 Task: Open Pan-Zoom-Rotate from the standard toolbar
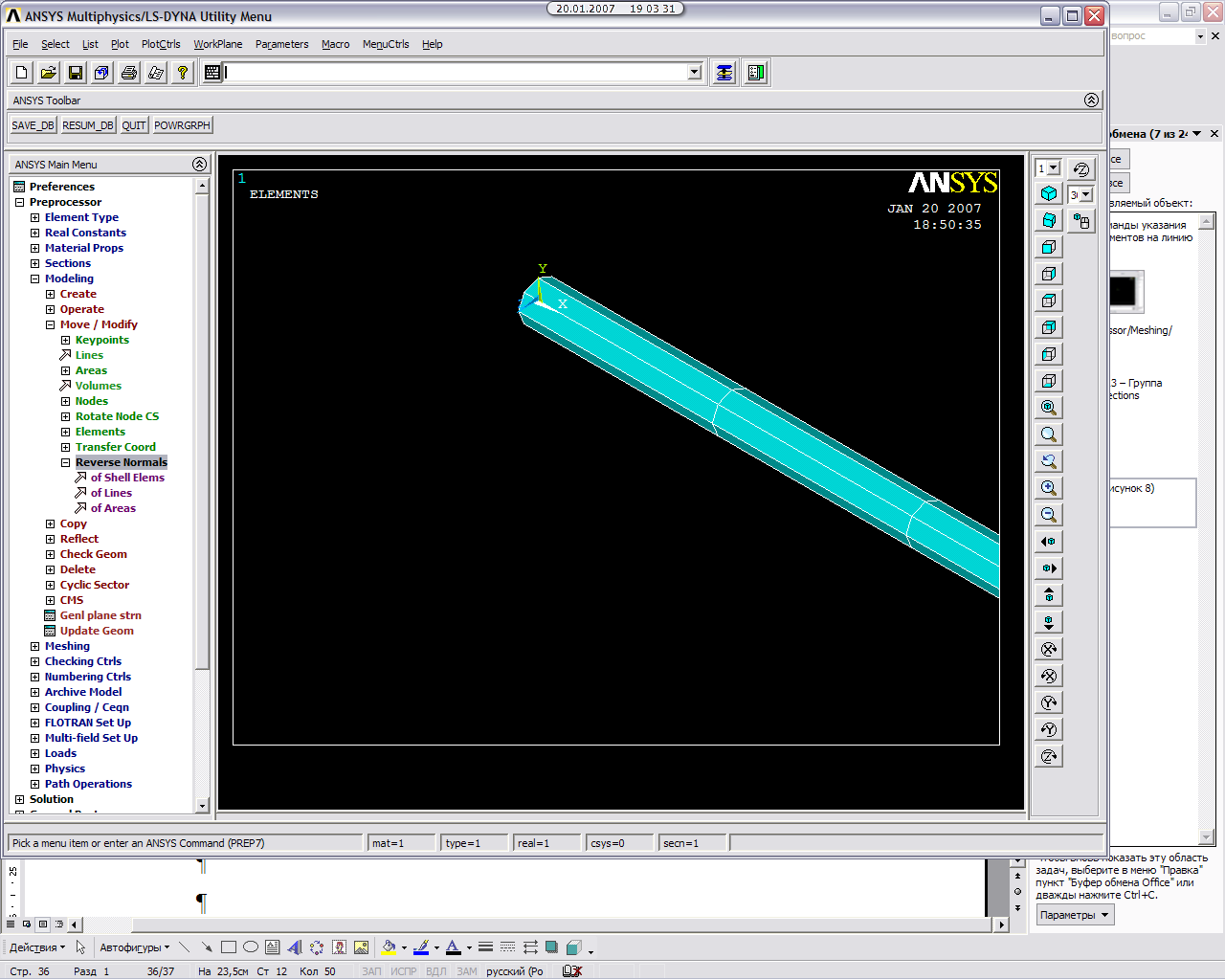[102, 73]
